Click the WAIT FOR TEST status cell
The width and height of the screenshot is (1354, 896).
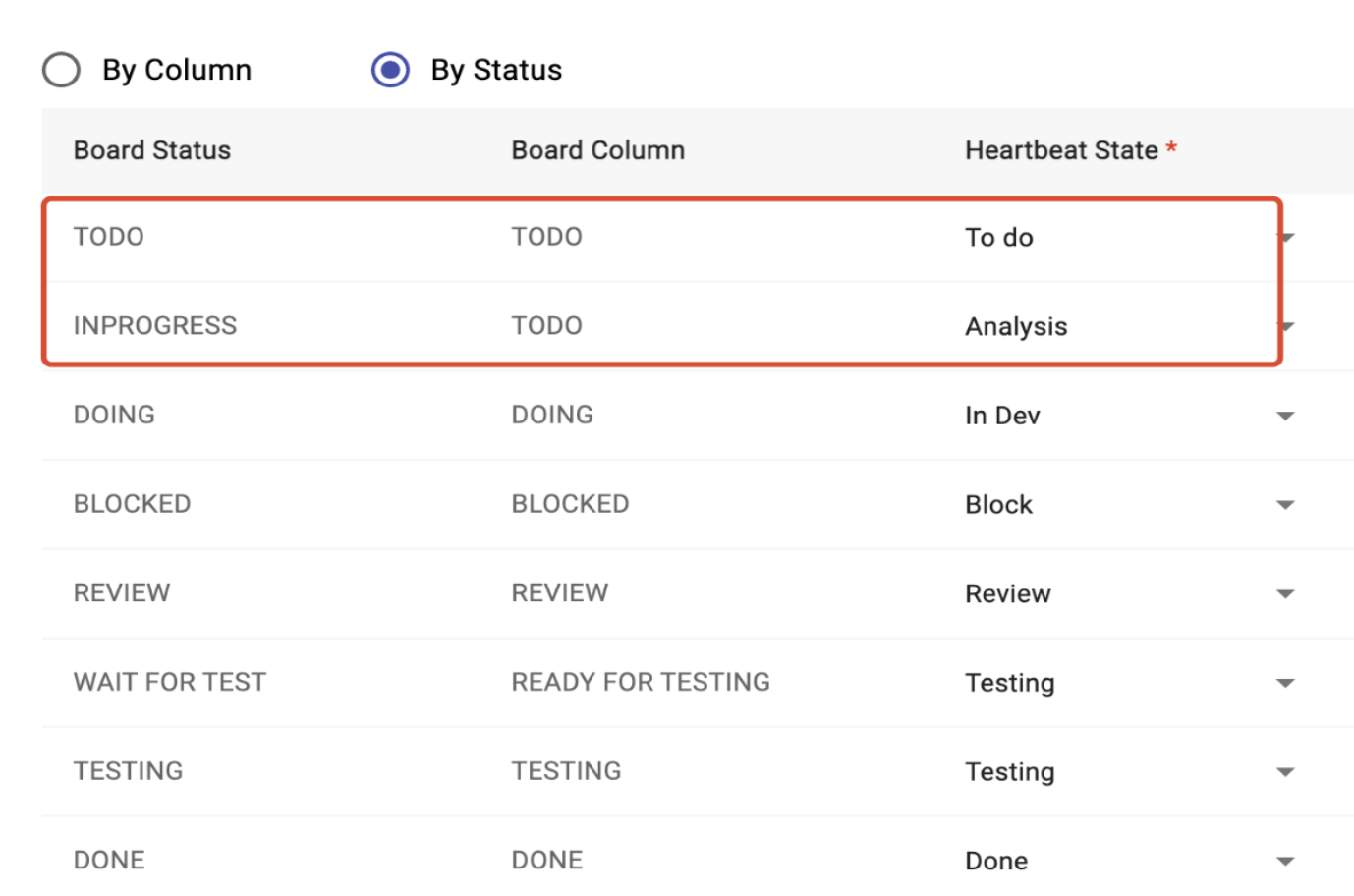(x=170, y=682)
